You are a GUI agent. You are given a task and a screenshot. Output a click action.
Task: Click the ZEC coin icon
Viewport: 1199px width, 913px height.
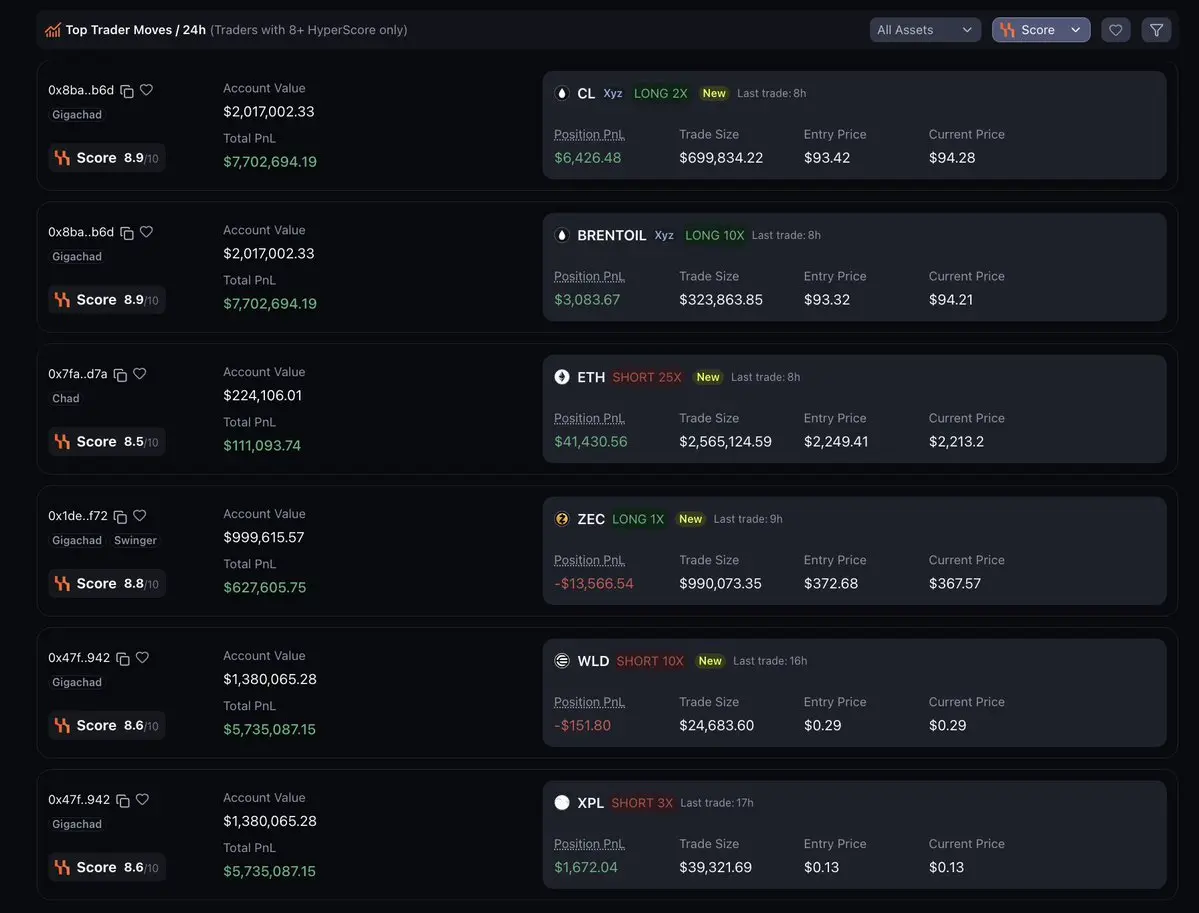(562, 519)
